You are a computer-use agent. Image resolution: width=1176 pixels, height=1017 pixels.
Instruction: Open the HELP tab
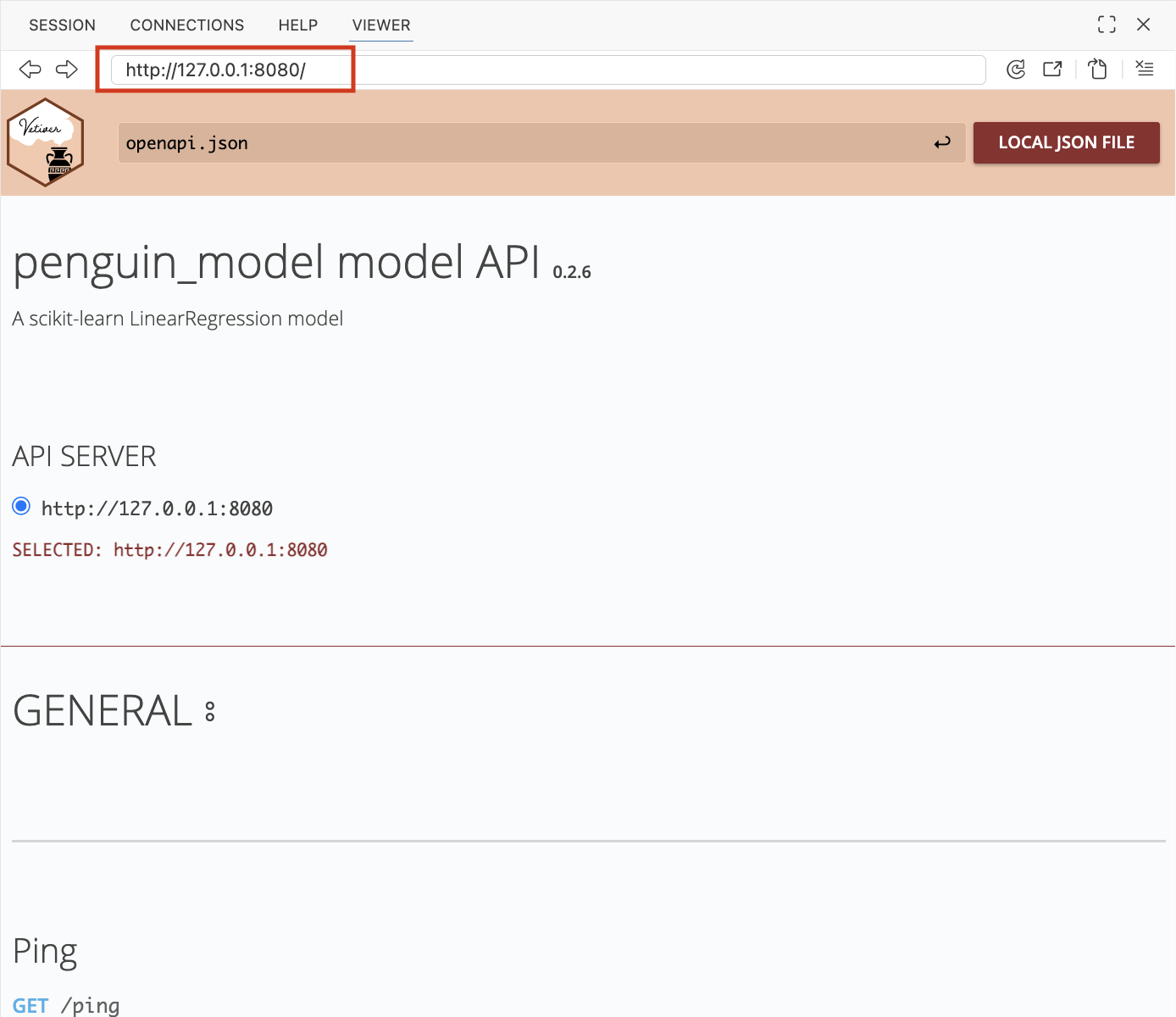tap(298, 25)
